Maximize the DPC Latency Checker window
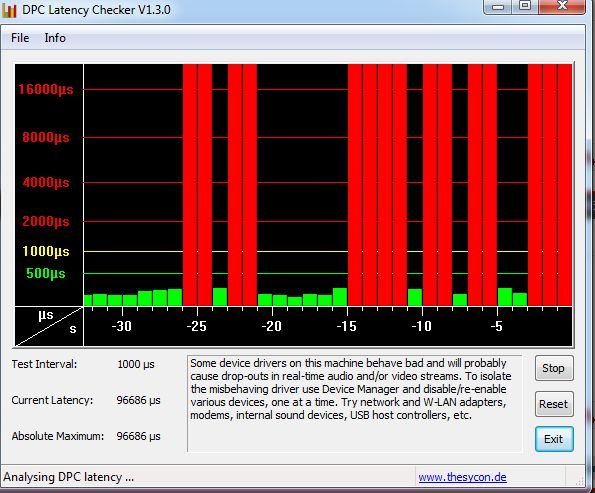This screenshot has width=595, height=493. (525, 6)
